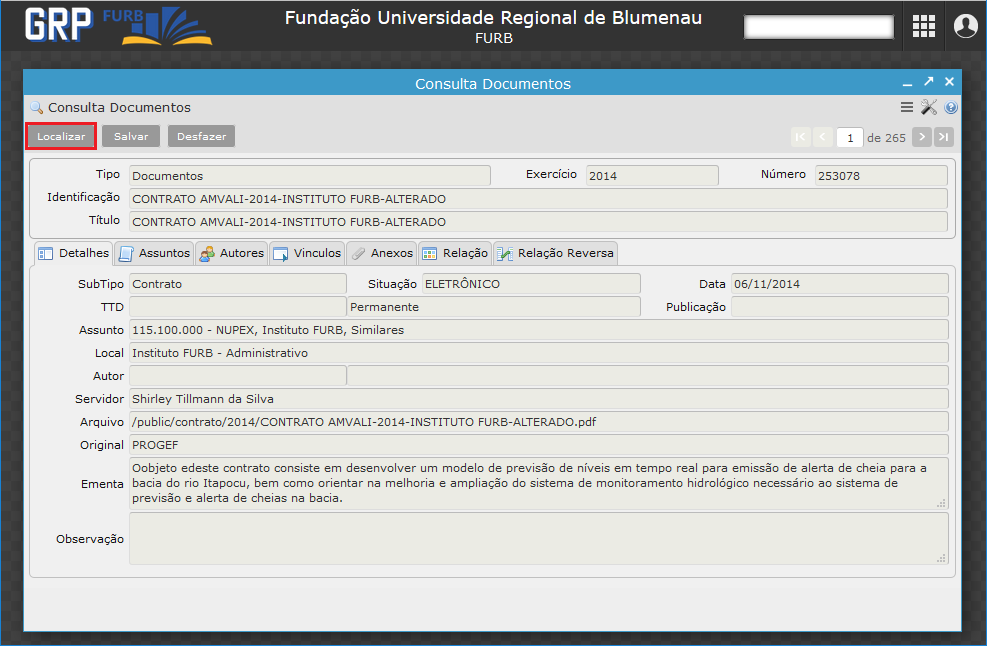Go to the next record arrow

point(922,137)
